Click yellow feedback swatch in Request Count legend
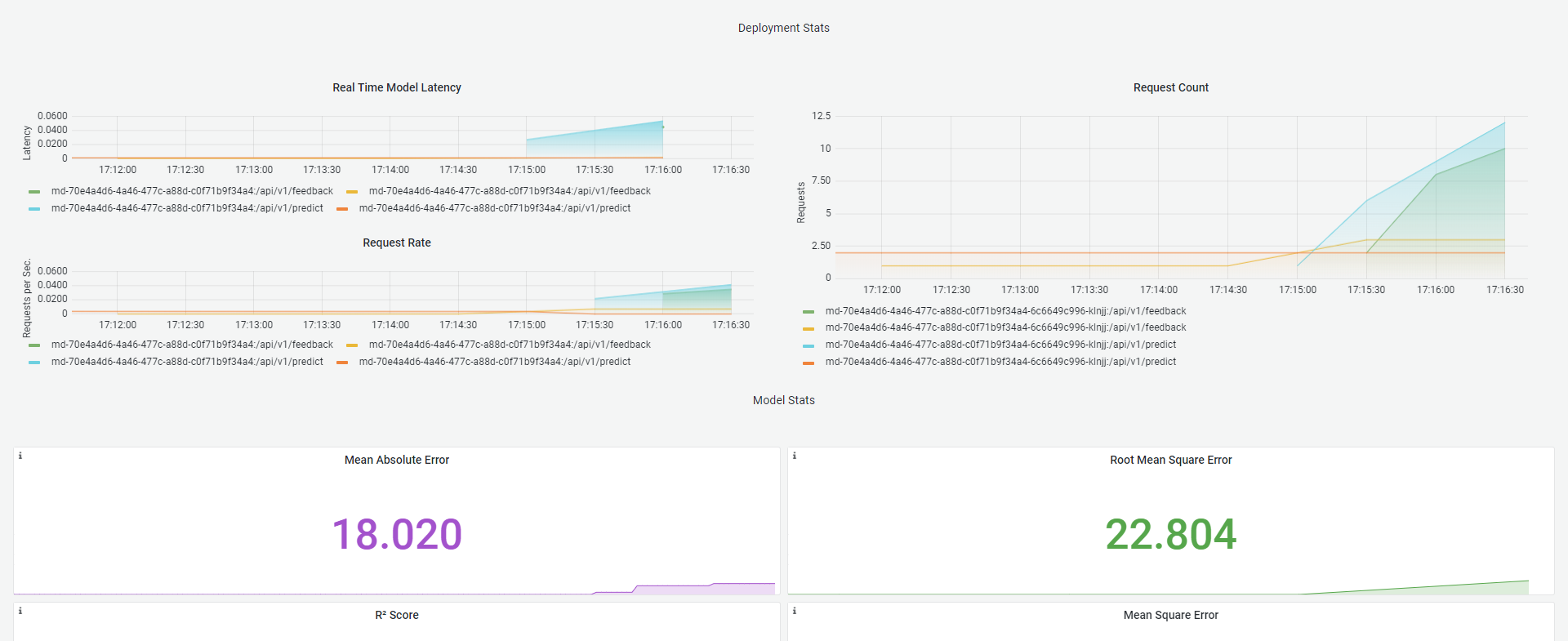The height and width of the screenshot is (641, 1568). (x=808, y=328)
